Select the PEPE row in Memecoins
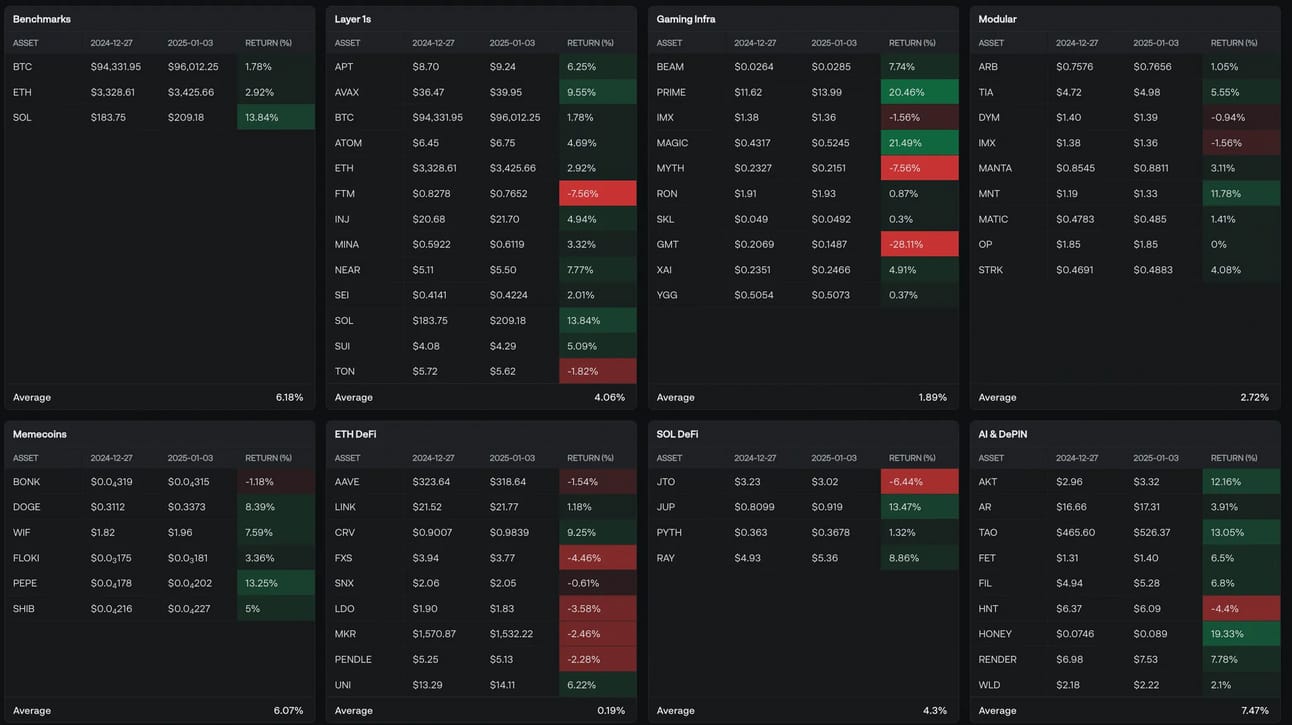The width and height of the screenshot is (1292, 725). (x=159, y=583)
